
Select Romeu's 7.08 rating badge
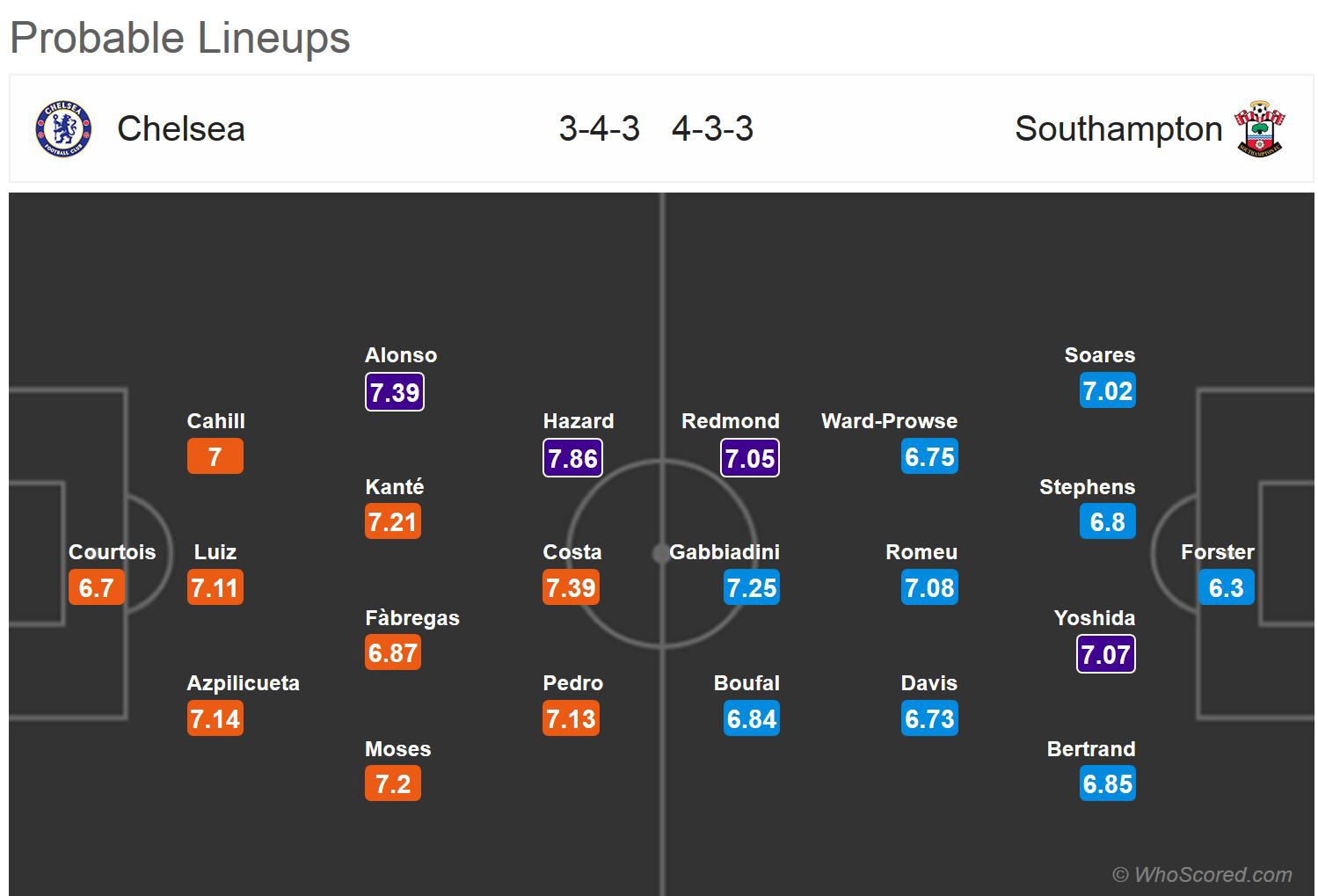(929, 588)
